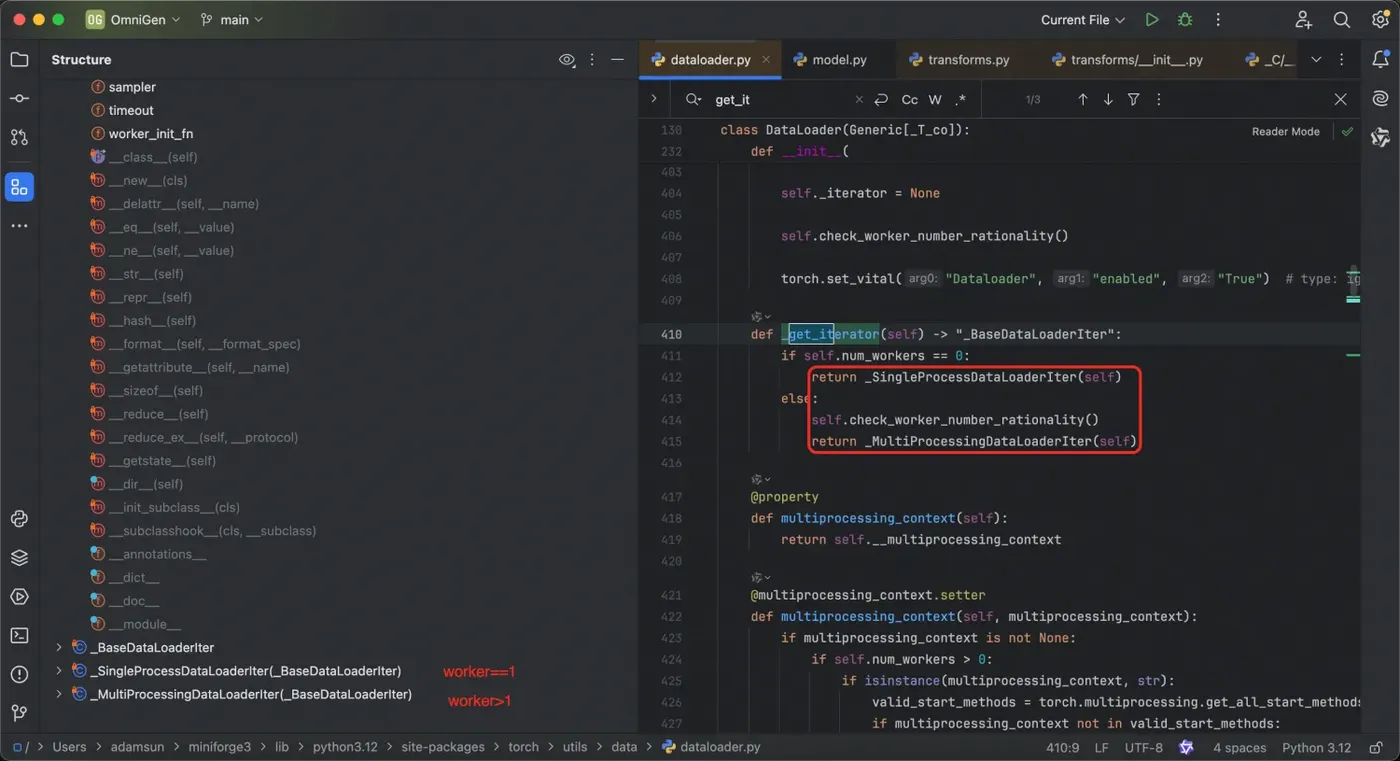Close the dataloader.py tab
Screen dimensions: 1400x761
tap(767, 60)
